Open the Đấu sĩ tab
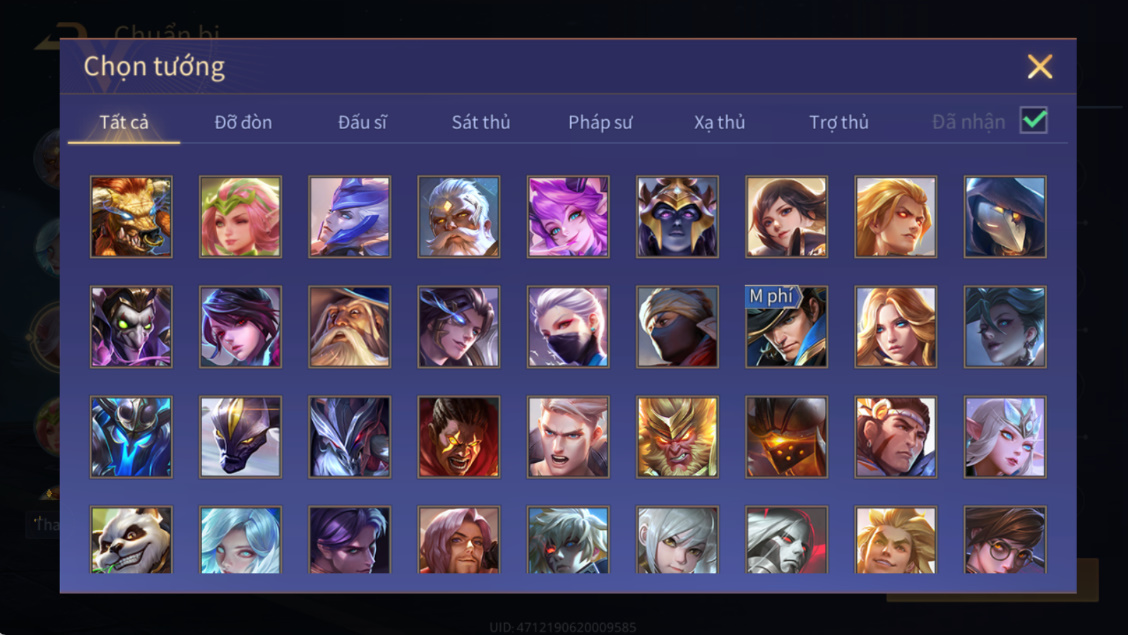The width and height of the screenshot is (1128, 635). point(363,122)
